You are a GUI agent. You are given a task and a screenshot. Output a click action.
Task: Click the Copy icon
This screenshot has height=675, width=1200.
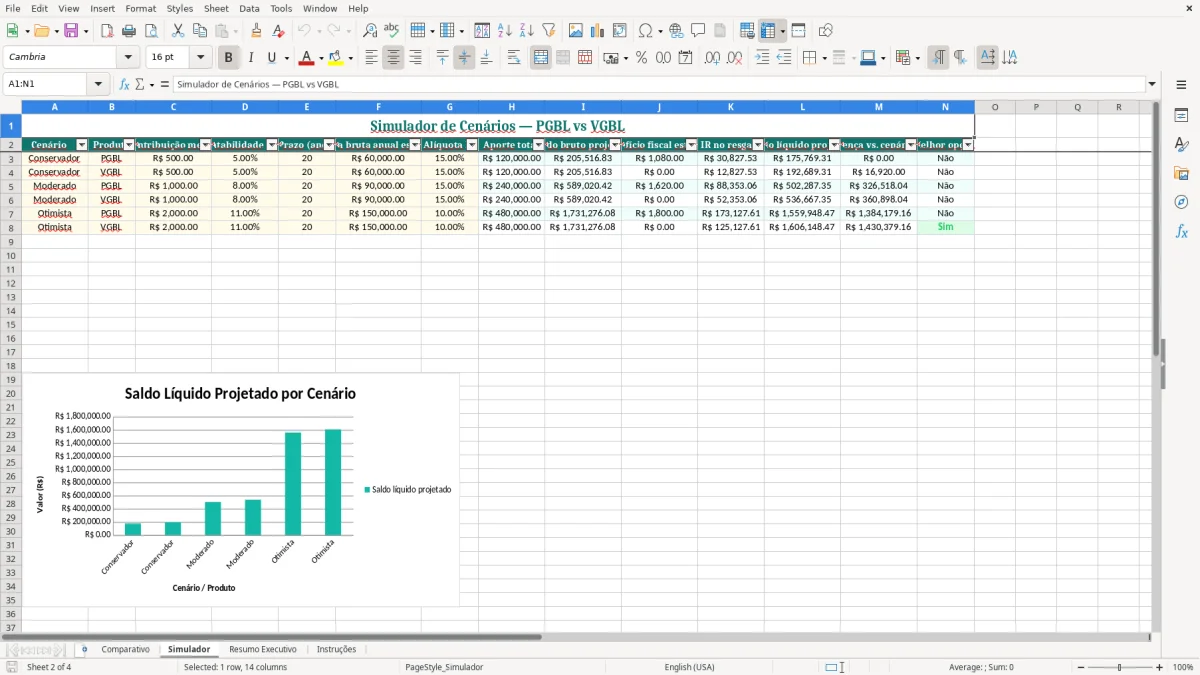click(x=200, y=31)
